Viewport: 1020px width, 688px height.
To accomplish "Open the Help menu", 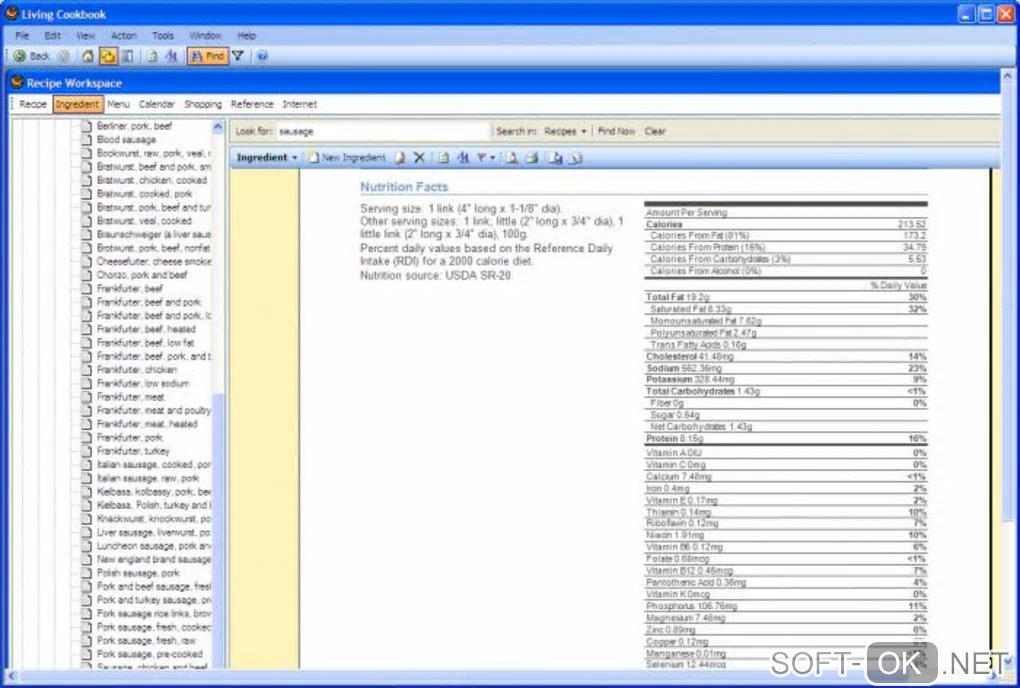I will tap(247, 36).
